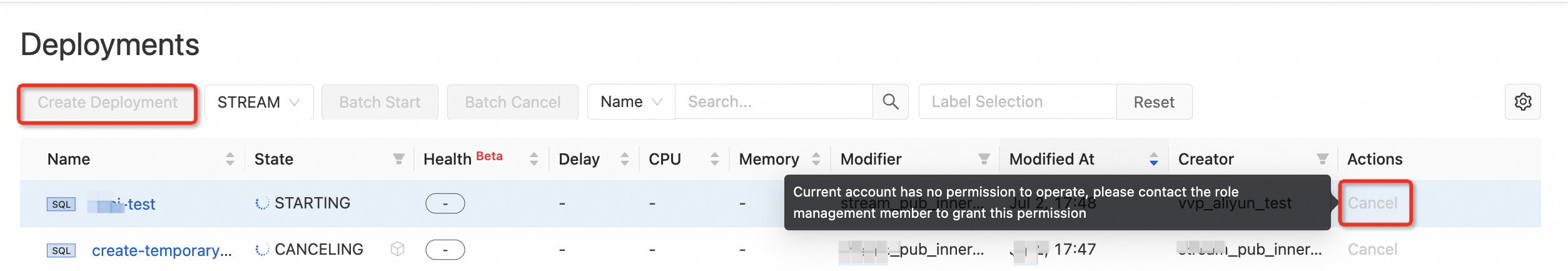The height and width of the screenshot is (271, 1568).
Task: Click the cube icon beside CANCELING
Action: (397, 250)
